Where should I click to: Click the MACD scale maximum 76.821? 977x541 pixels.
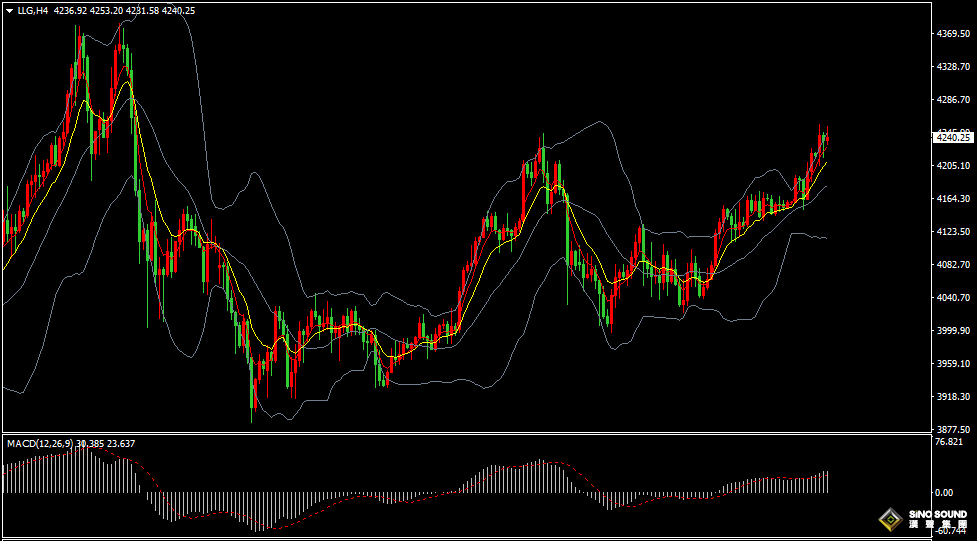[949, 442]
